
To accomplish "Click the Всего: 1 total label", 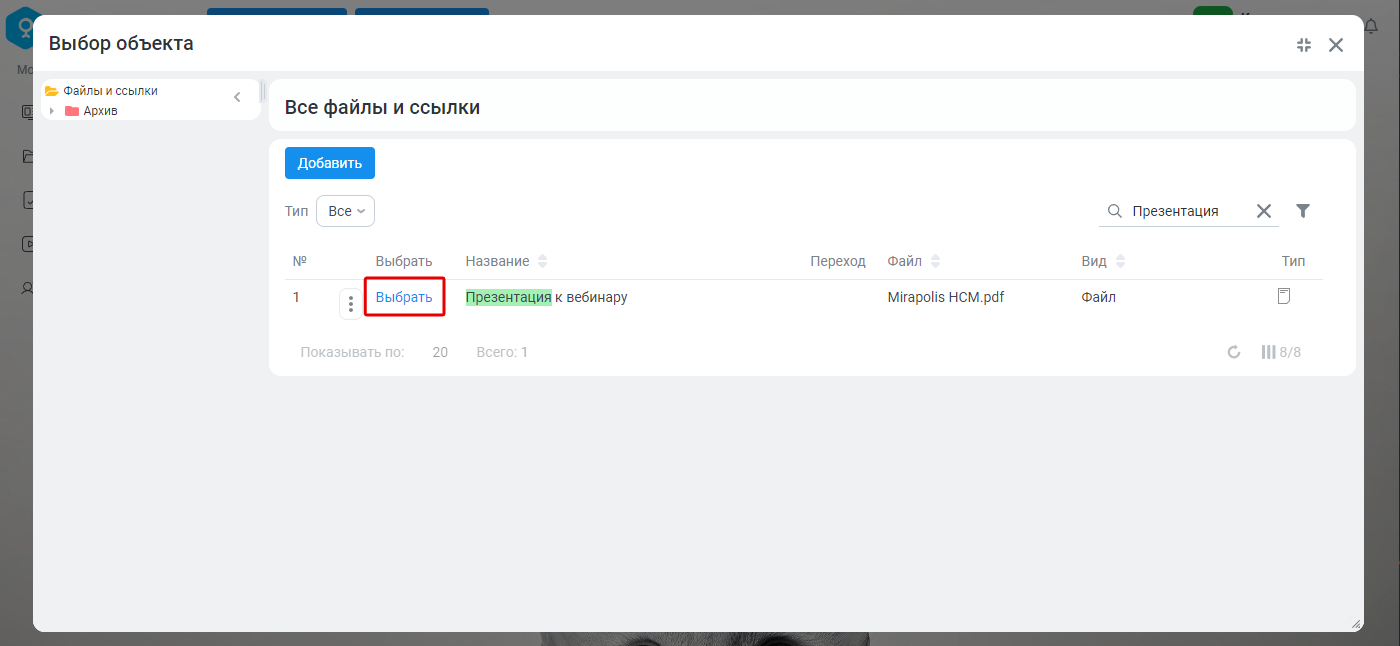I will tap(502, 352).
